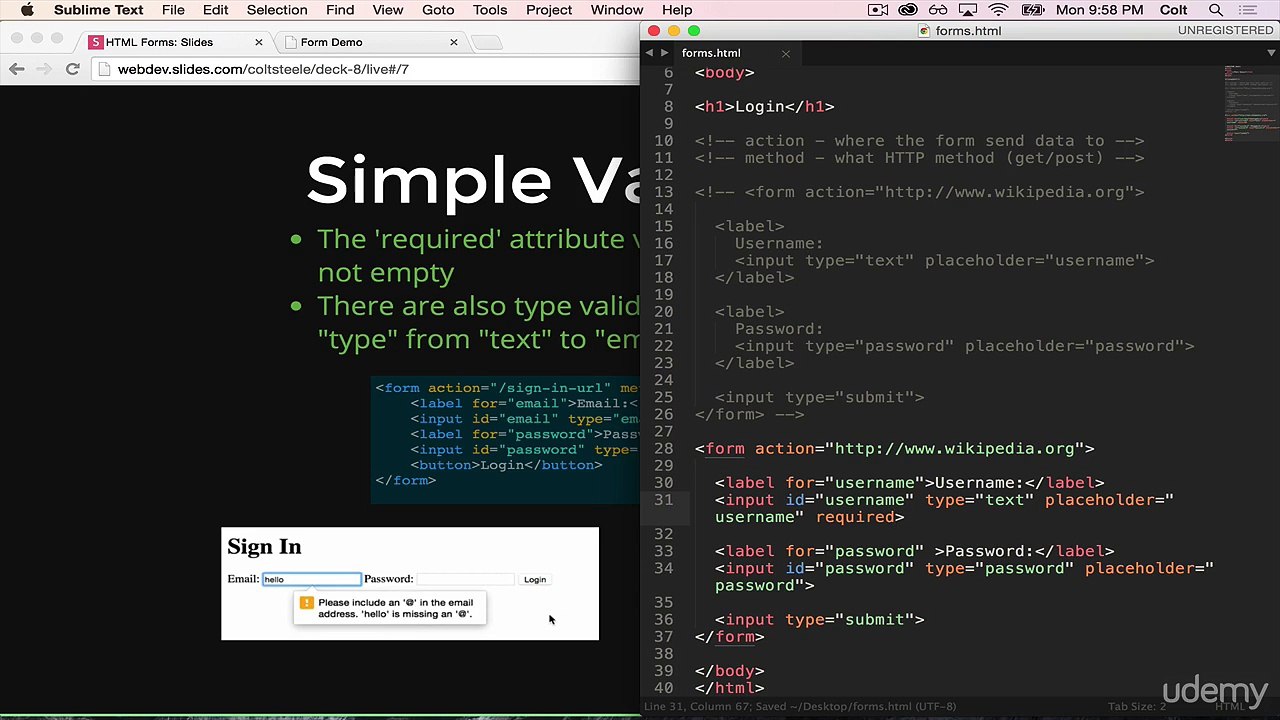Open the Goto menu
This screenshot has height=720, width=1280.
tap(438, 10)
